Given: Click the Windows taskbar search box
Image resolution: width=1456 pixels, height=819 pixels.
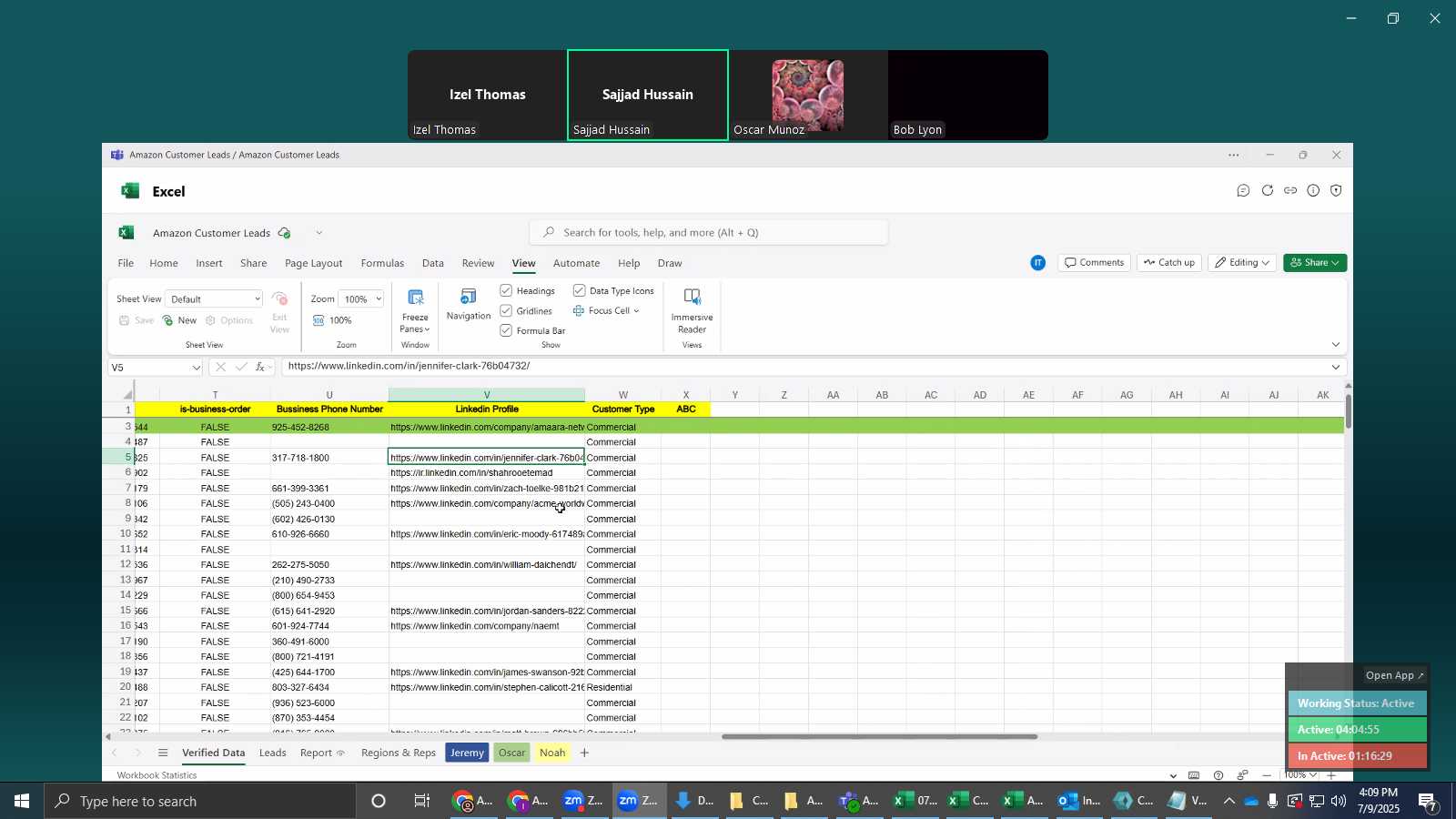Looking at the screenshot, I should 200,802.
